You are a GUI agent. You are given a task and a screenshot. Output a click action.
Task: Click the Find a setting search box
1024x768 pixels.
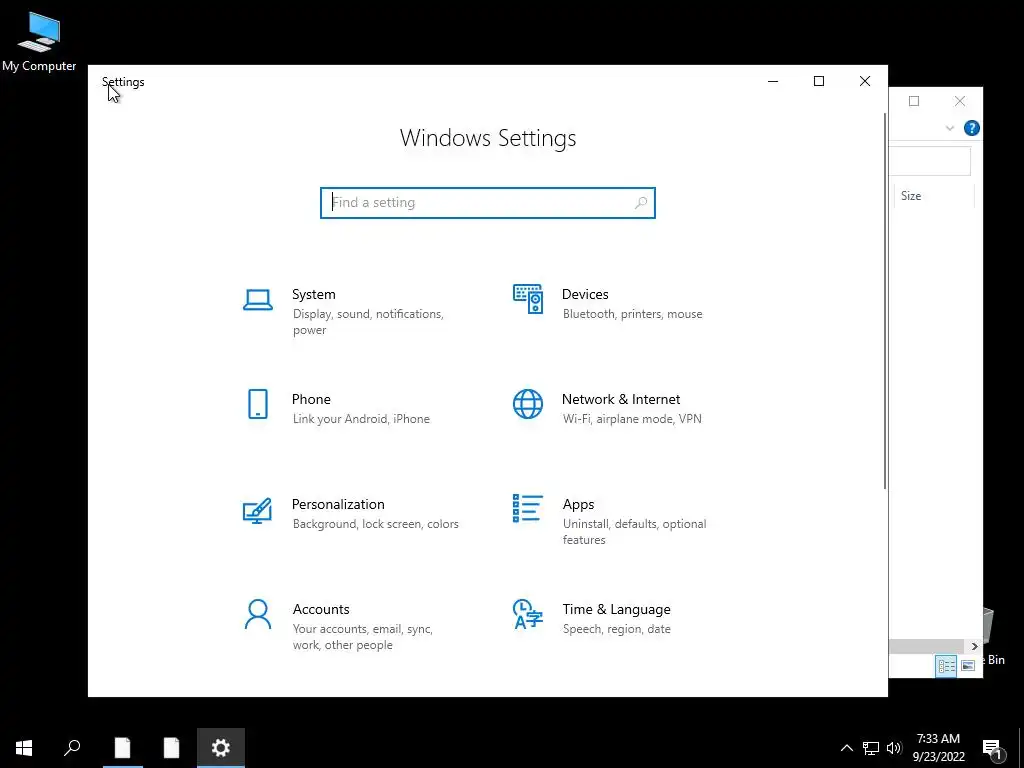click(488, 203)
